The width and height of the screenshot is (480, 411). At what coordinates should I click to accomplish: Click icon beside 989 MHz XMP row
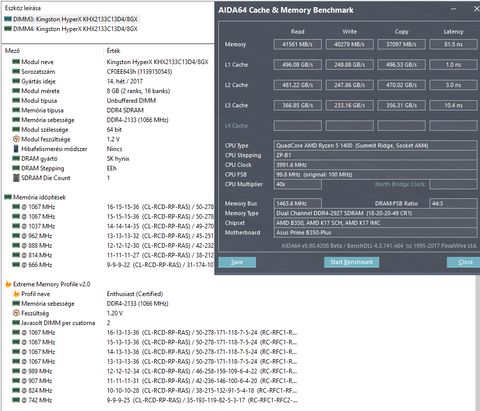pos(16,371)
